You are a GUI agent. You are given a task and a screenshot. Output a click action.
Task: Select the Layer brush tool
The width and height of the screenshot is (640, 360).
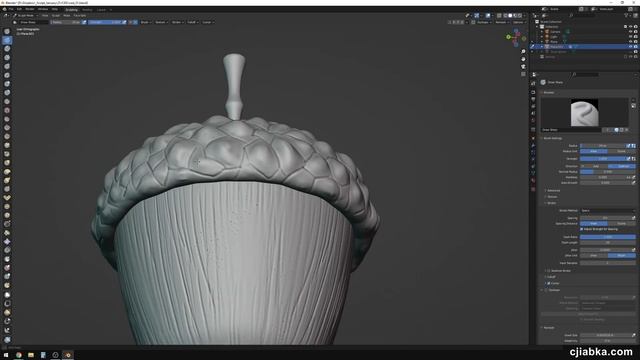(x=7, y=75)
